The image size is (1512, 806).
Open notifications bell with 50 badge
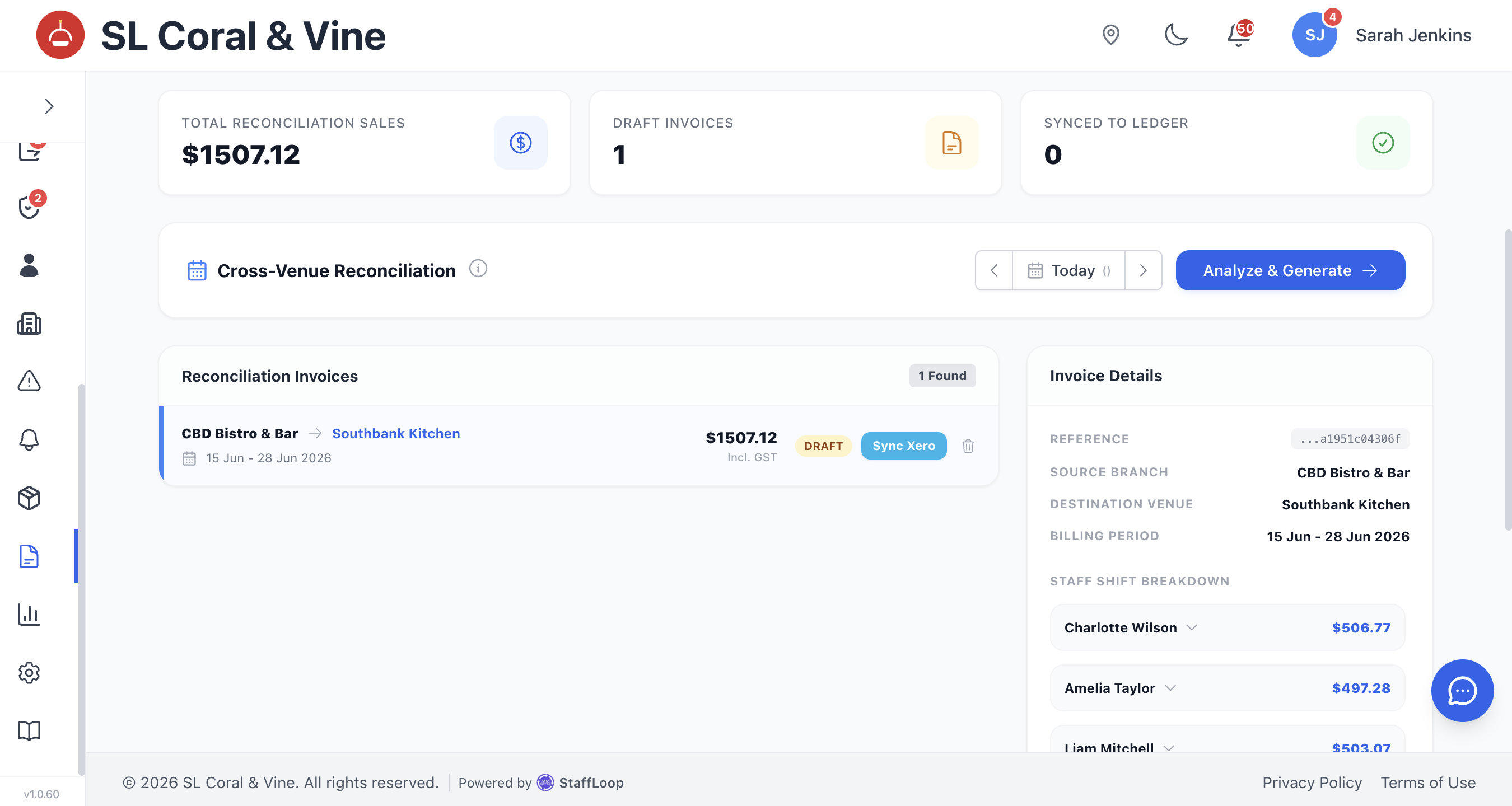[x=1239, y=35]
